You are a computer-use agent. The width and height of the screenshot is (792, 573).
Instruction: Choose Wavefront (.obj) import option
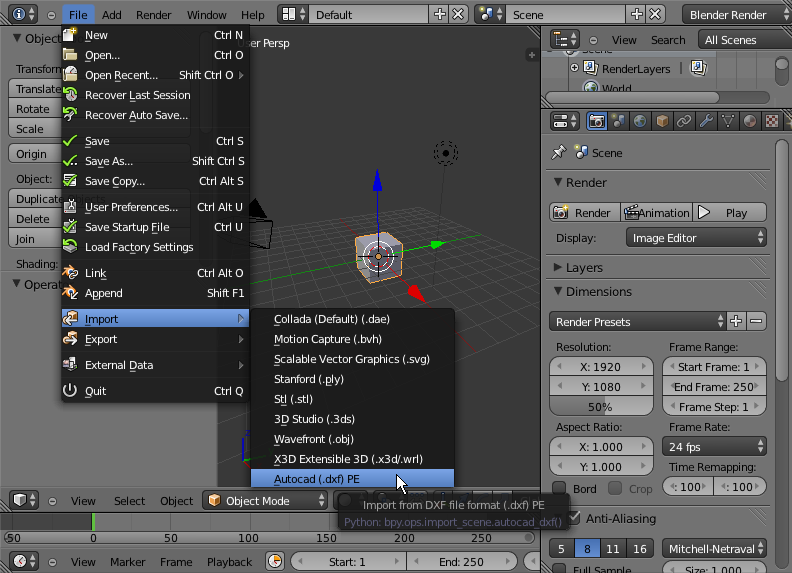353,439
